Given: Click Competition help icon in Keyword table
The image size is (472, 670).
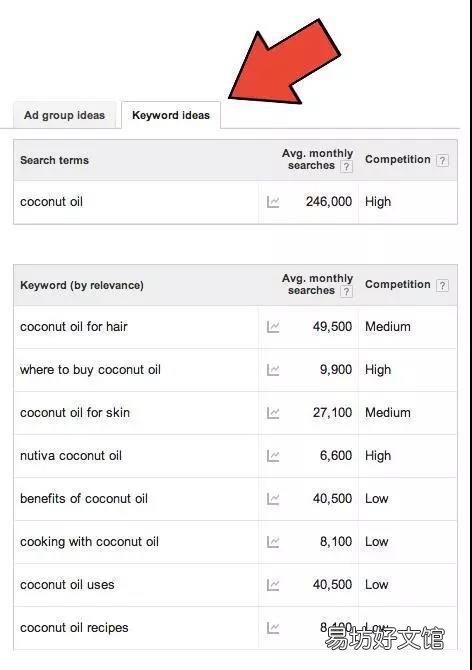Looking at the screenshot, I should [x=442, y=285].
